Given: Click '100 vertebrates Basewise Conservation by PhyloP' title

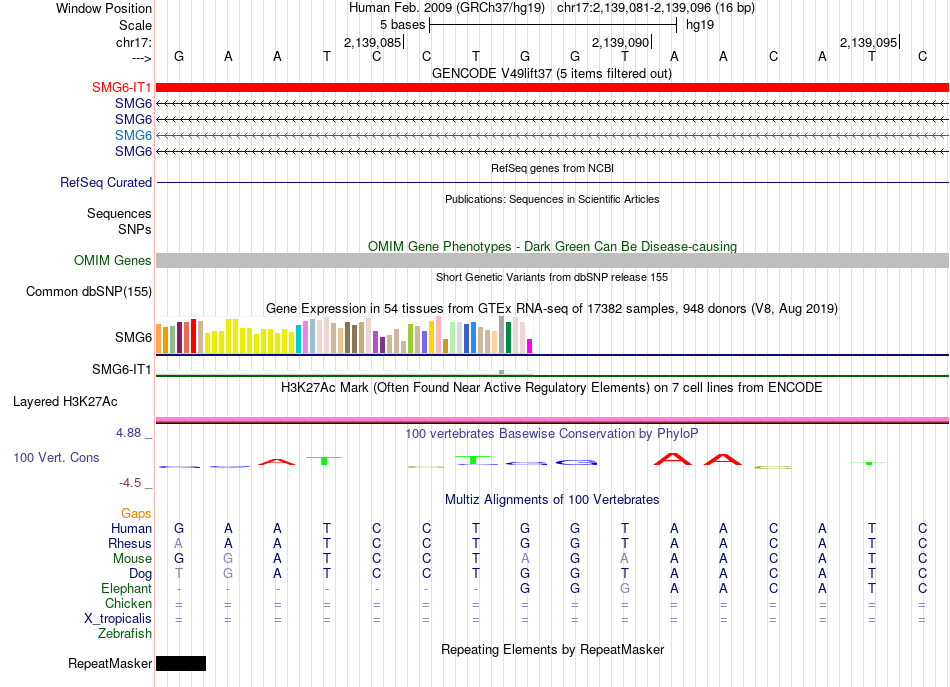Looking at the screenshot, I should click(552, 434).
